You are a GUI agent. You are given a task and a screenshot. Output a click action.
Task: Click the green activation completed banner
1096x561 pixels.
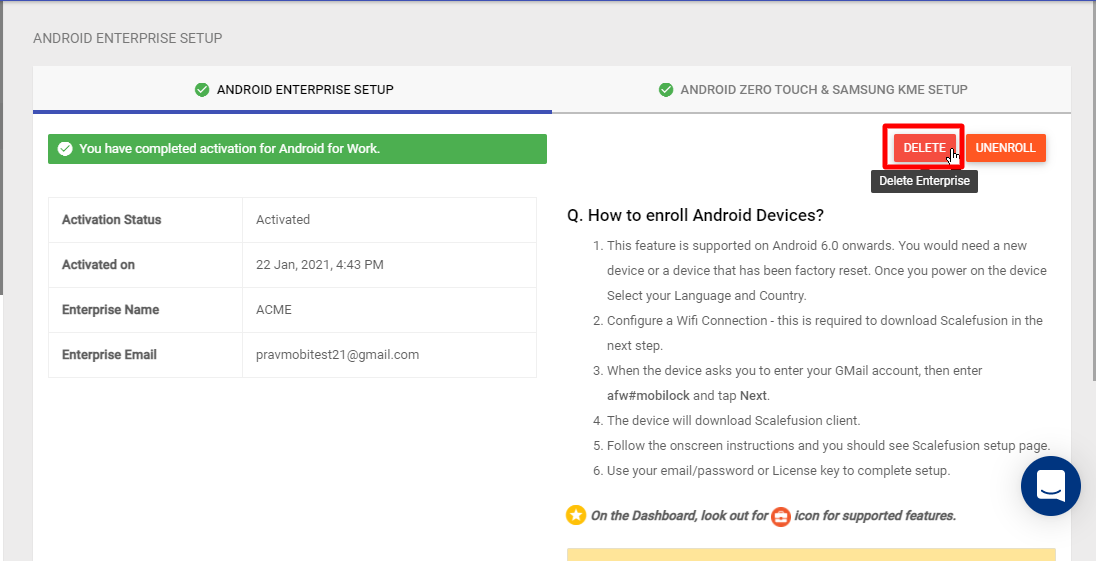[x=297, y=149]
